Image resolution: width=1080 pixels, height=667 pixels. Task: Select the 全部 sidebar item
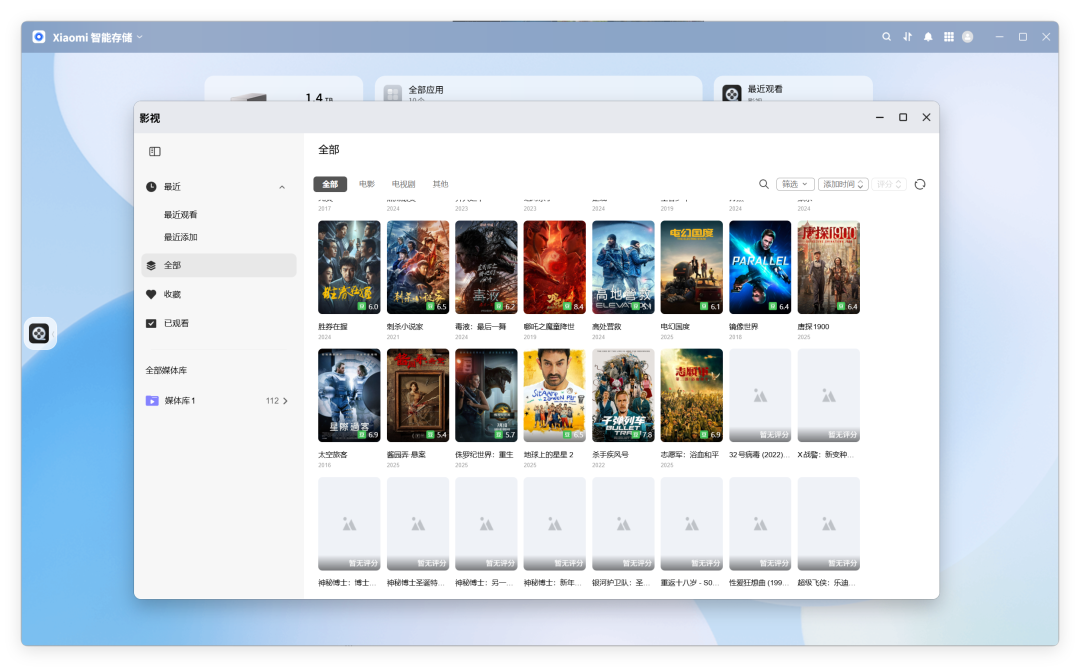219,265
